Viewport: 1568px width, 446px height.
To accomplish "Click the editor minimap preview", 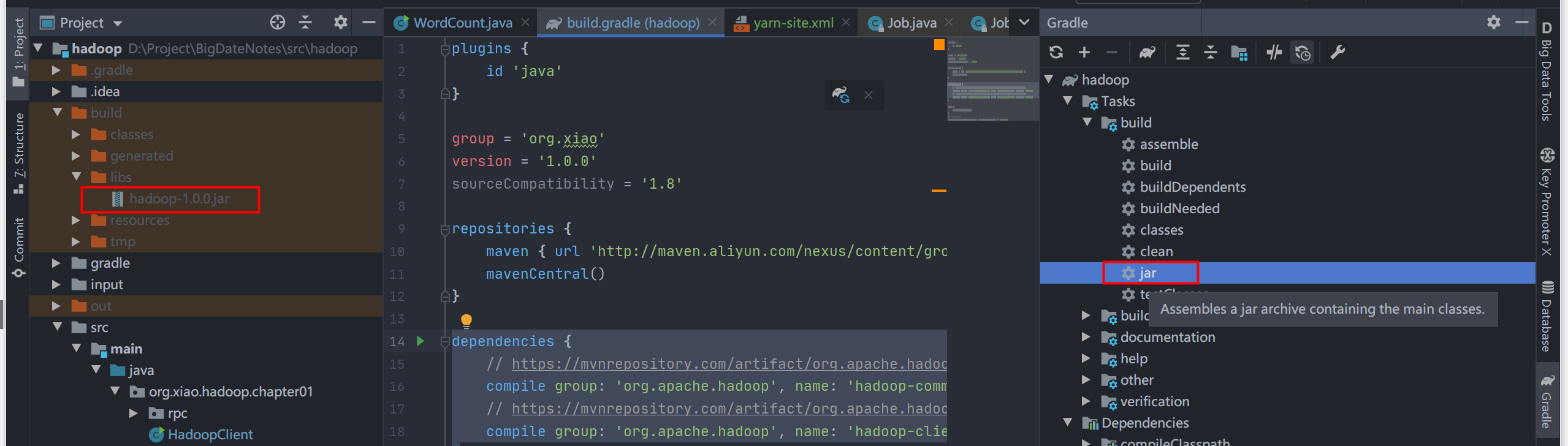I will pyautogui.click(x=993, y=80).
